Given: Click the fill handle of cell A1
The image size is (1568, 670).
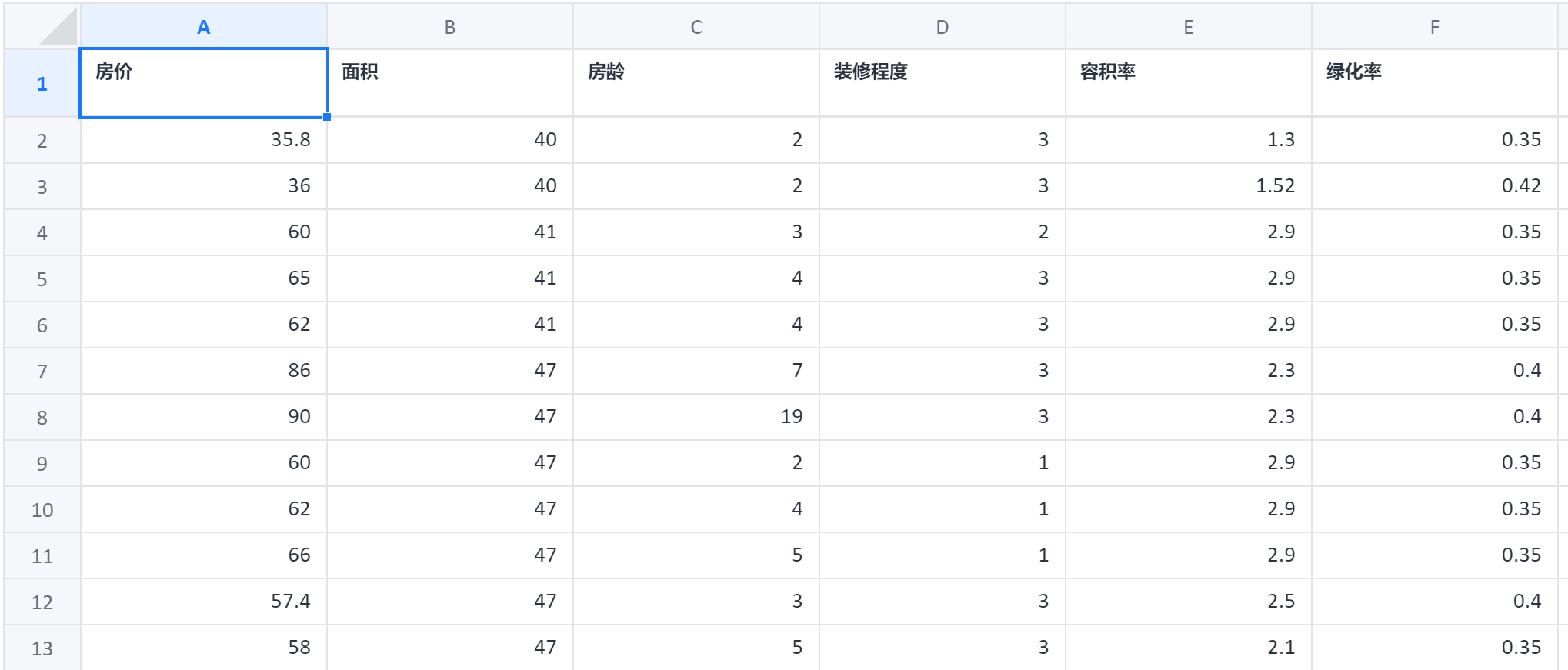Looking at the screenshot, I should pos(327,117).
